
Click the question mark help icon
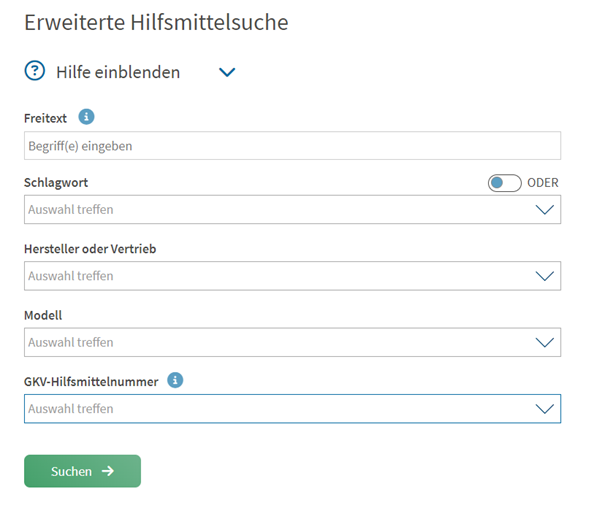(x=35, y=71)
